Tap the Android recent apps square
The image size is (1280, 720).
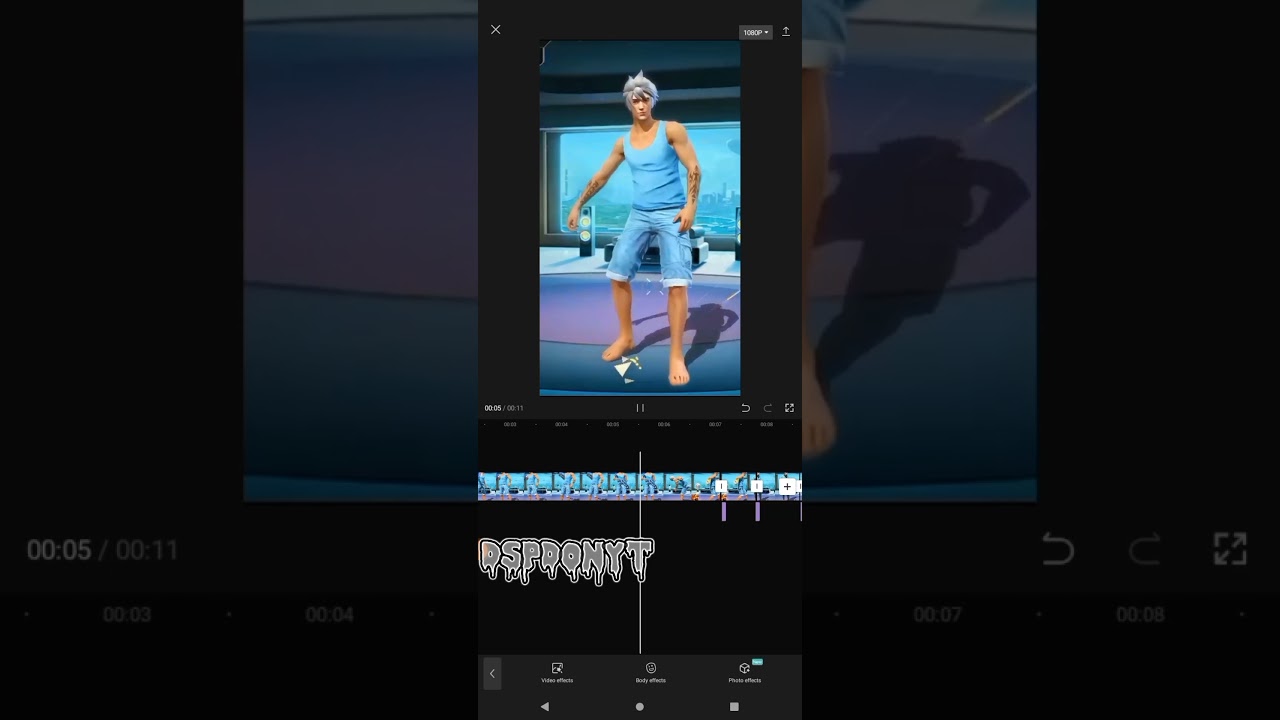click(734, 706)
